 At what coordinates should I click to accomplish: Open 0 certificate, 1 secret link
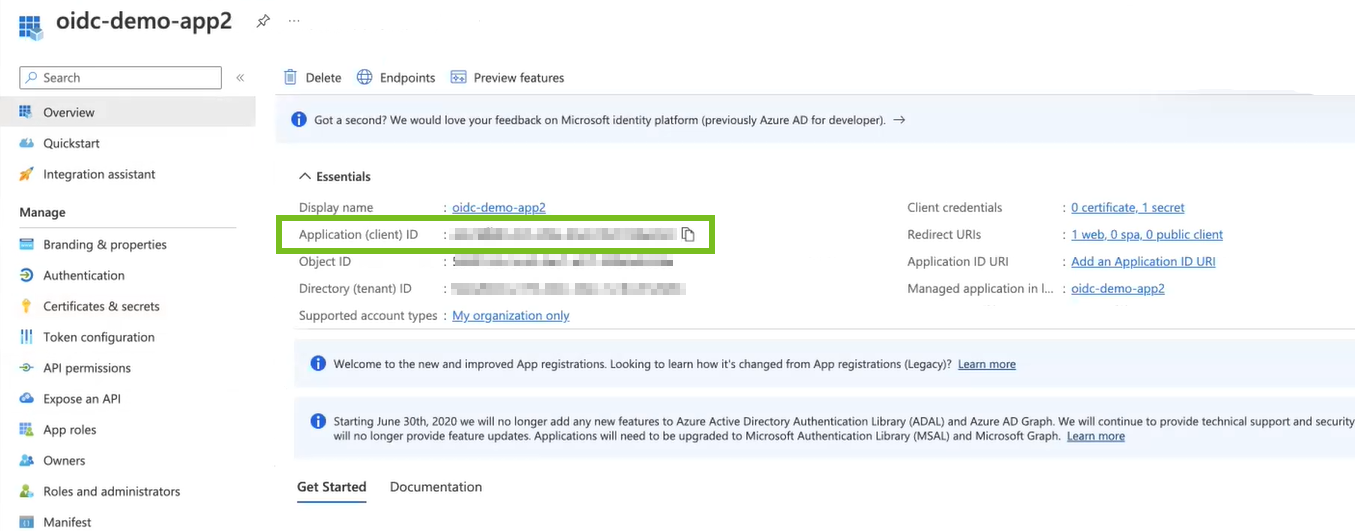(x=1128, y=207)
